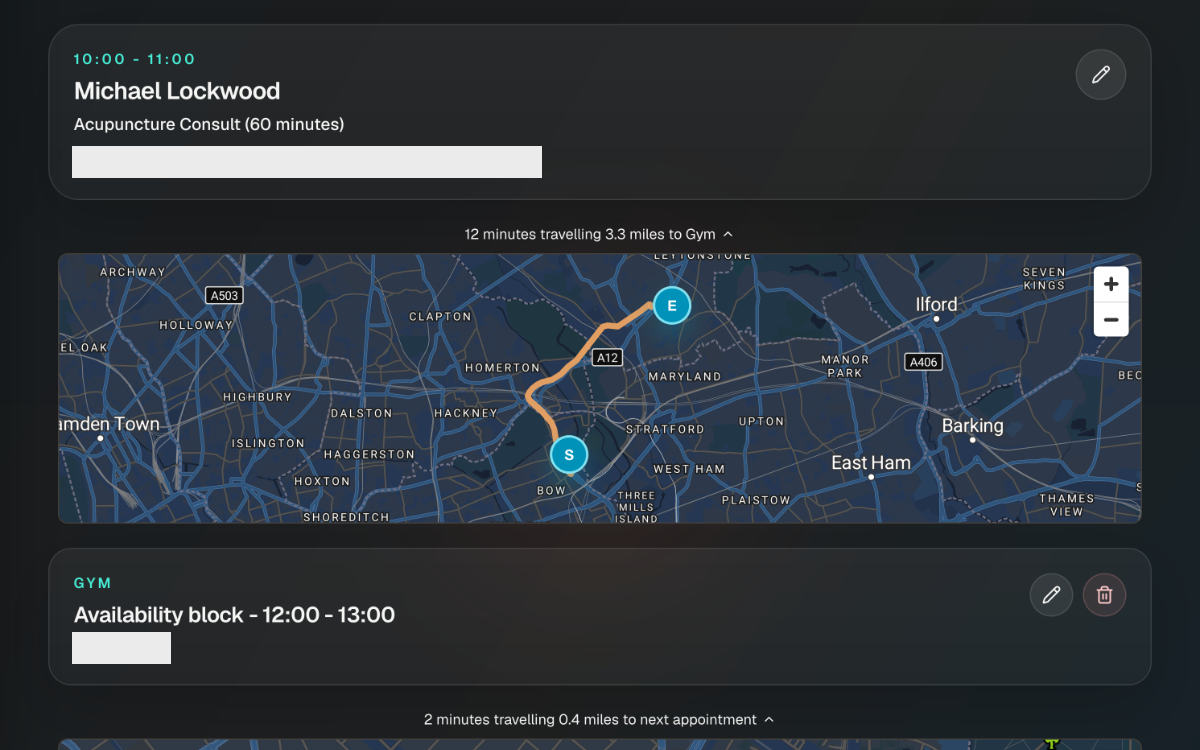Screen dimensions: 1200x750
Task: Click the CLAPTON label on the map
Action: [x=440, y=316]
